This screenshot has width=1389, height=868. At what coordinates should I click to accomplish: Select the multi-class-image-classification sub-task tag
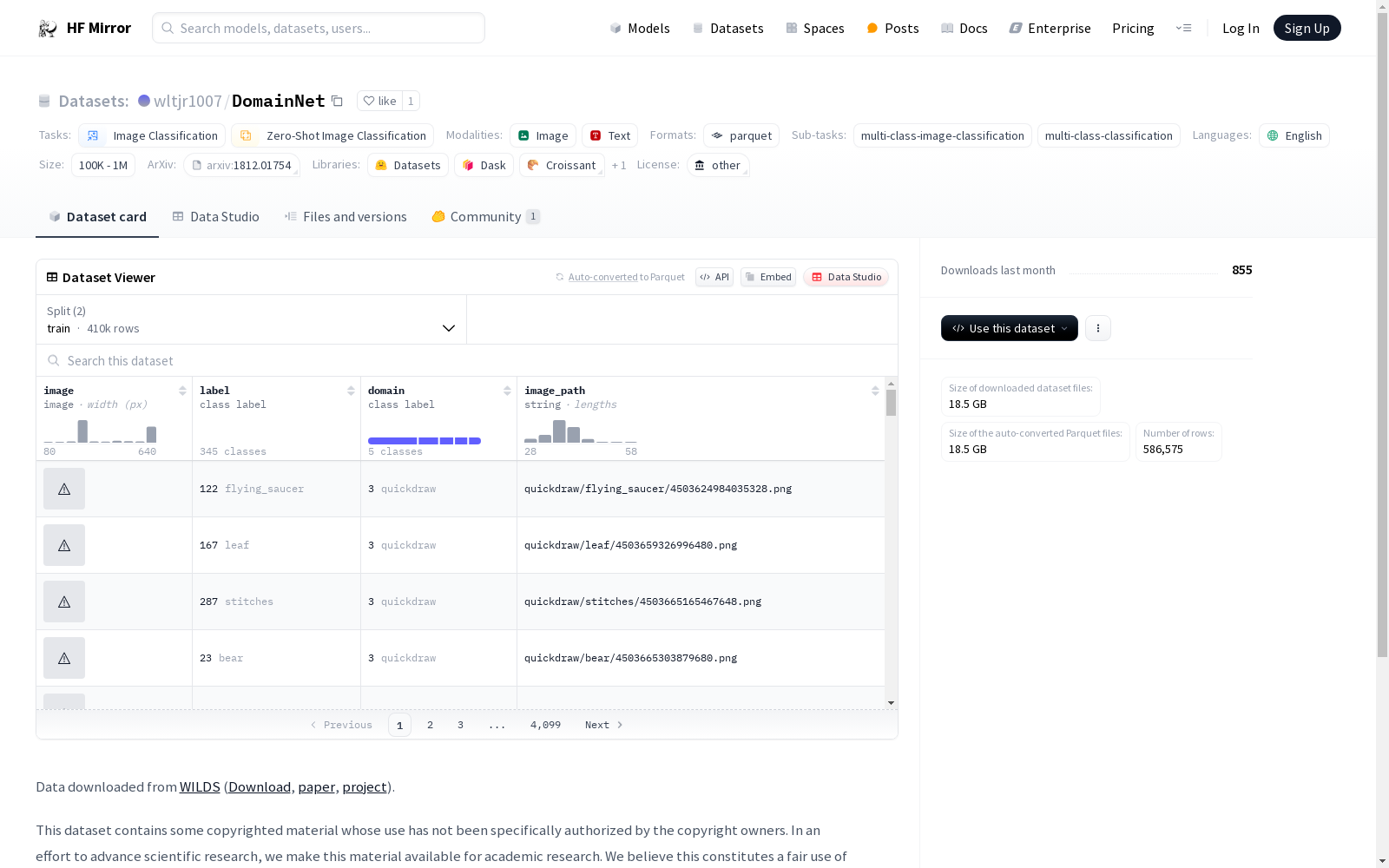[x=943, y=135]
